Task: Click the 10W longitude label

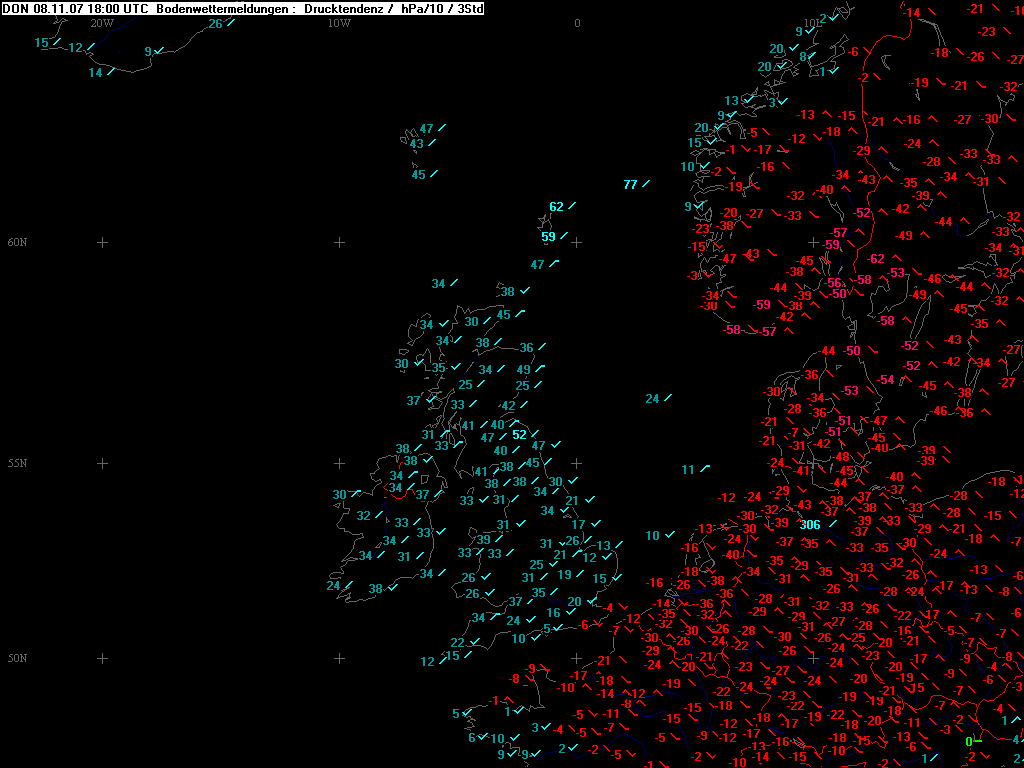Action: point(339,23)
